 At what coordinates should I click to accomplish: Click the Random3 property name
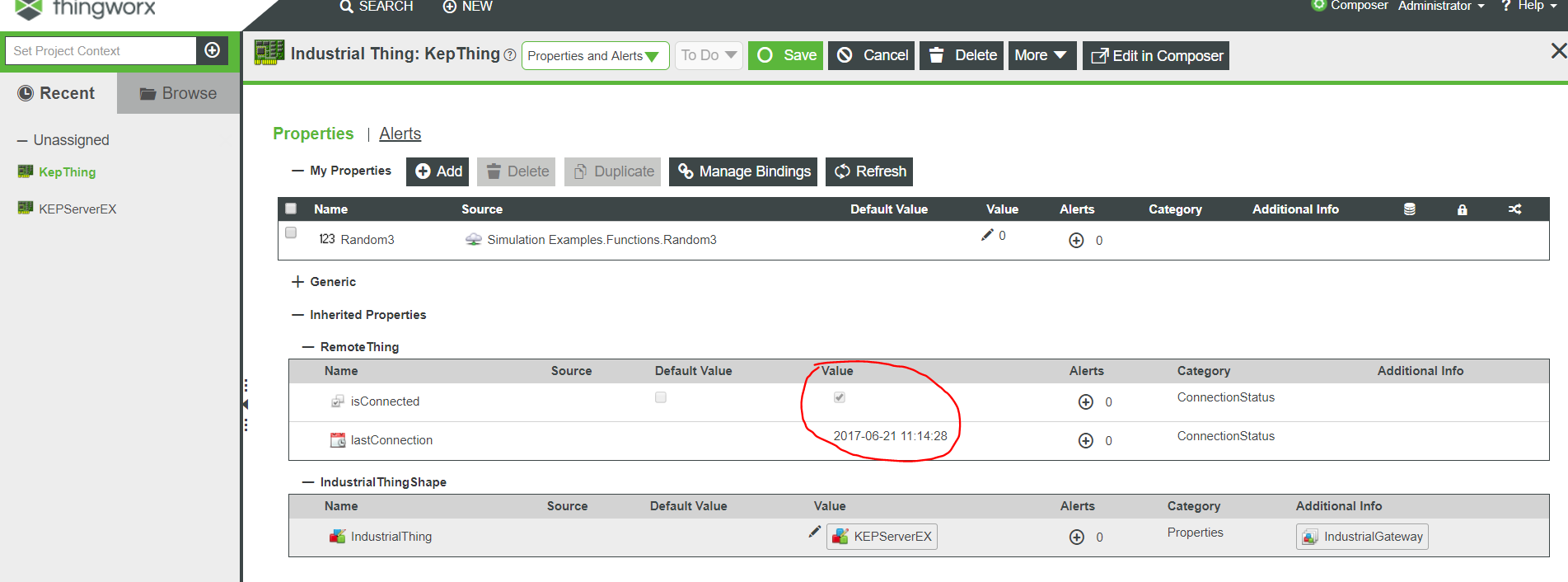pyautogui.click(x=367, y=240)
